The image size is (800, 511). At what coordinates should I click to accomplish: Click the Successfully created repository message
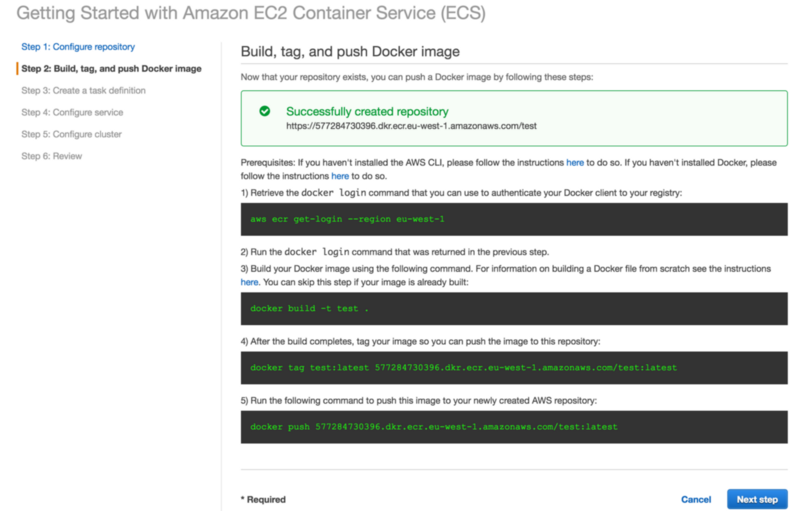pos(367,112)
